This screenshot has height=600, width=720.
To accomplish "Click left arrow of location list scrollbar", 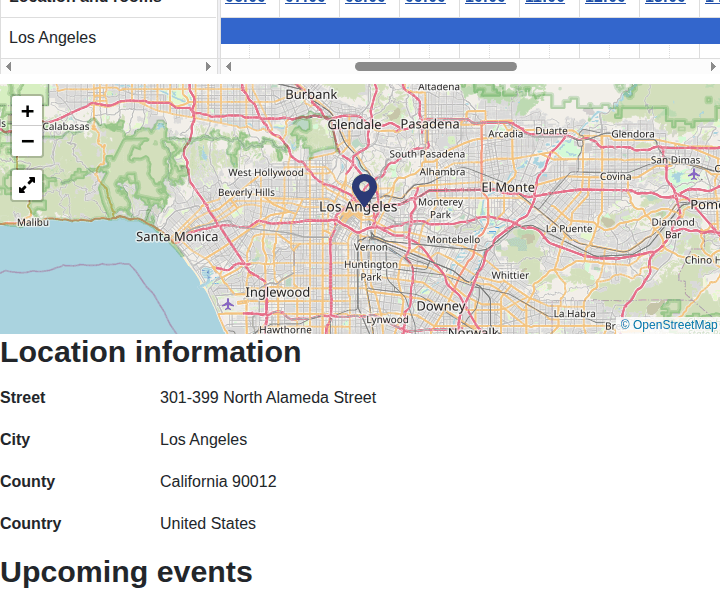I will click(9, 67).
